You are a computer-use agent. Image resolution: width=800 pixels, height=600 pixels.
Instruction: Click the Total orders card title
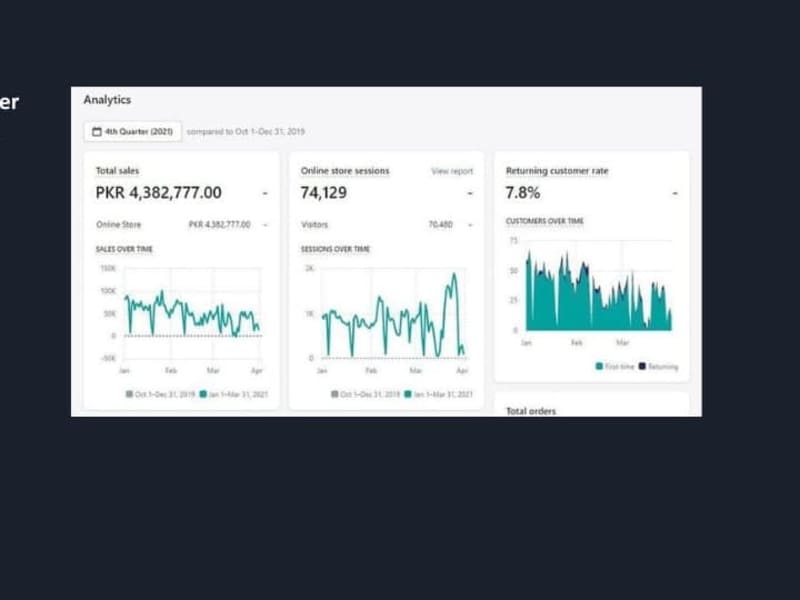click(x=531, y=411)
